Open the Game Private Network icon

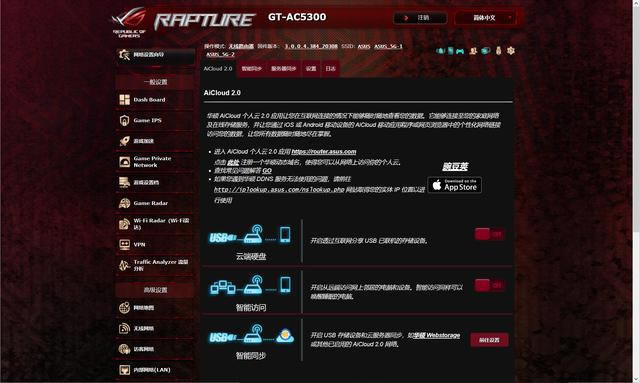tap(124, 162)
